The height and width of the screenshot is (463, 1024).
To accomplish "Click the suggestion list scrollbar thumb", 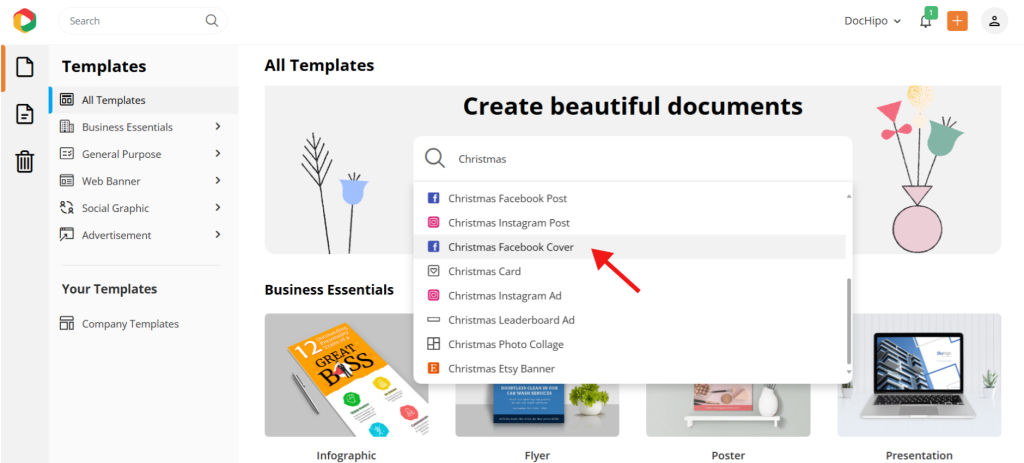I will tap(849, 321).
